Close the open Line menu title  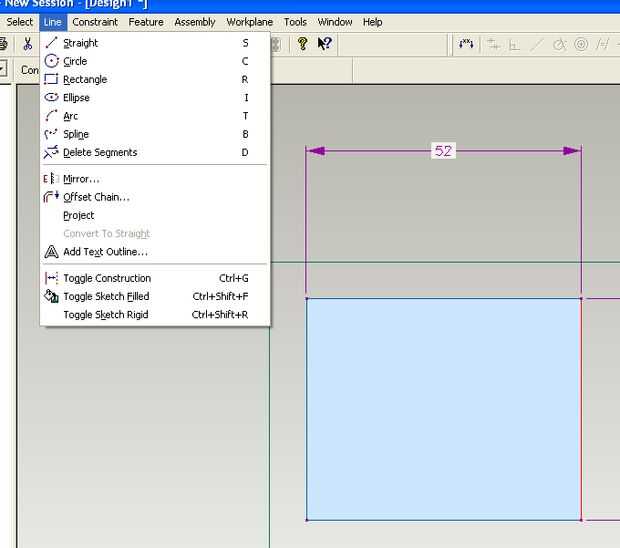click(53, 22)
